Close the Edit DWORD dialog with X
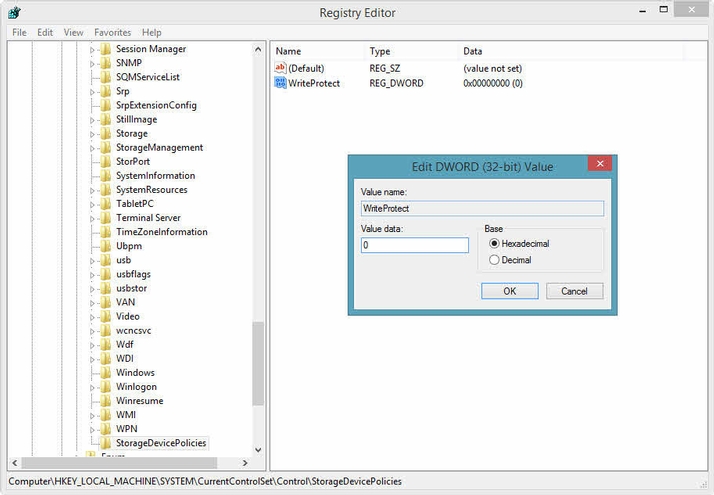 coord(600,163)
